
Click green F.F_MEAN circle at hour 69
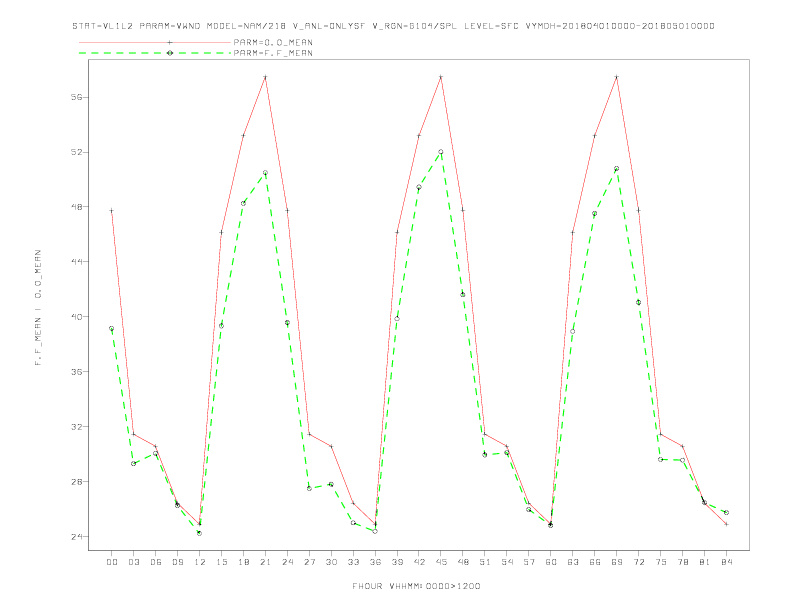[617, 169]
